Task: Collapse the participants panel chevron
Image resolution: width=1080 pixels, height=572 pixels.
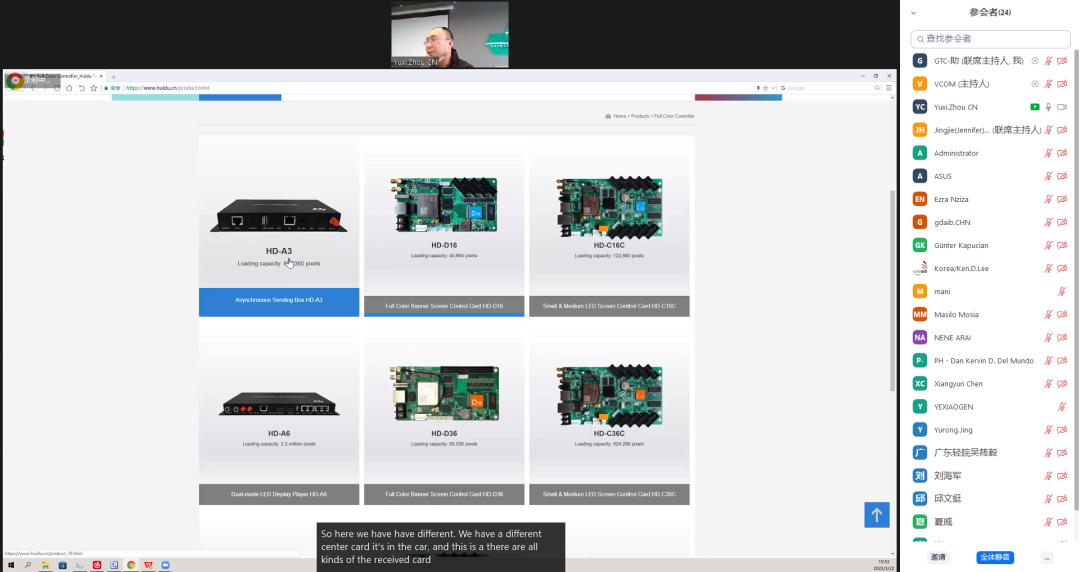Action: click(x=913, y=13)
